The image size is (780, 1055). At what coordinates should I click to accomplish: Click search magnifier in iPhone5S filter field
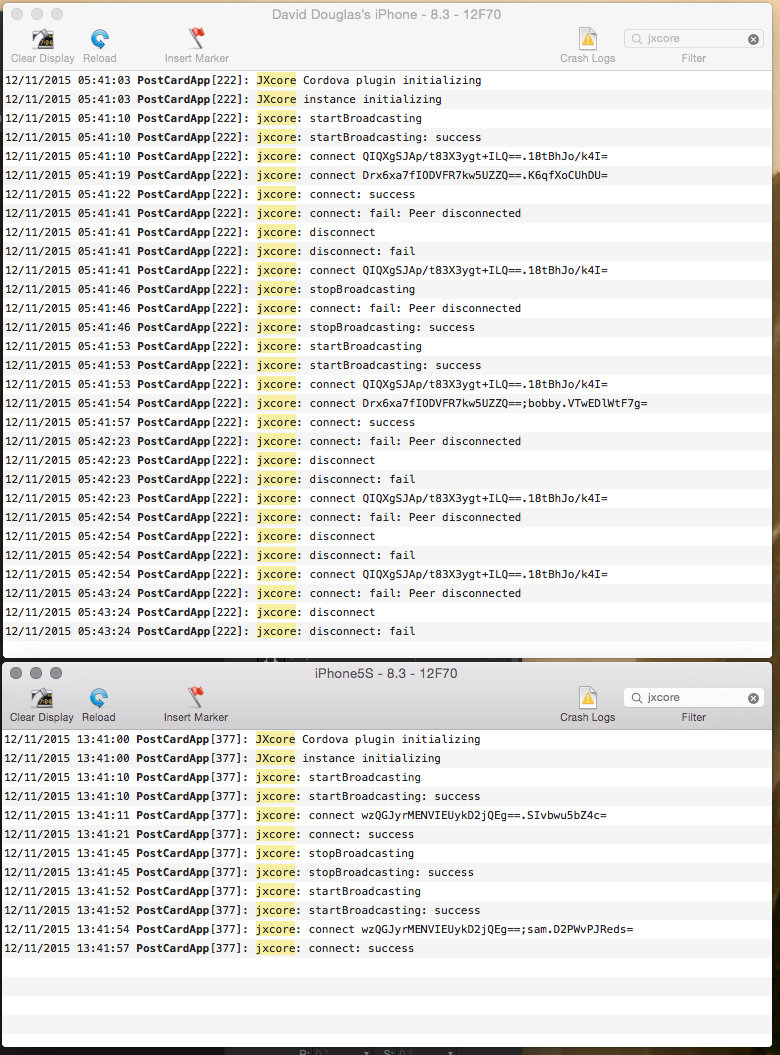tap(636, 698)
